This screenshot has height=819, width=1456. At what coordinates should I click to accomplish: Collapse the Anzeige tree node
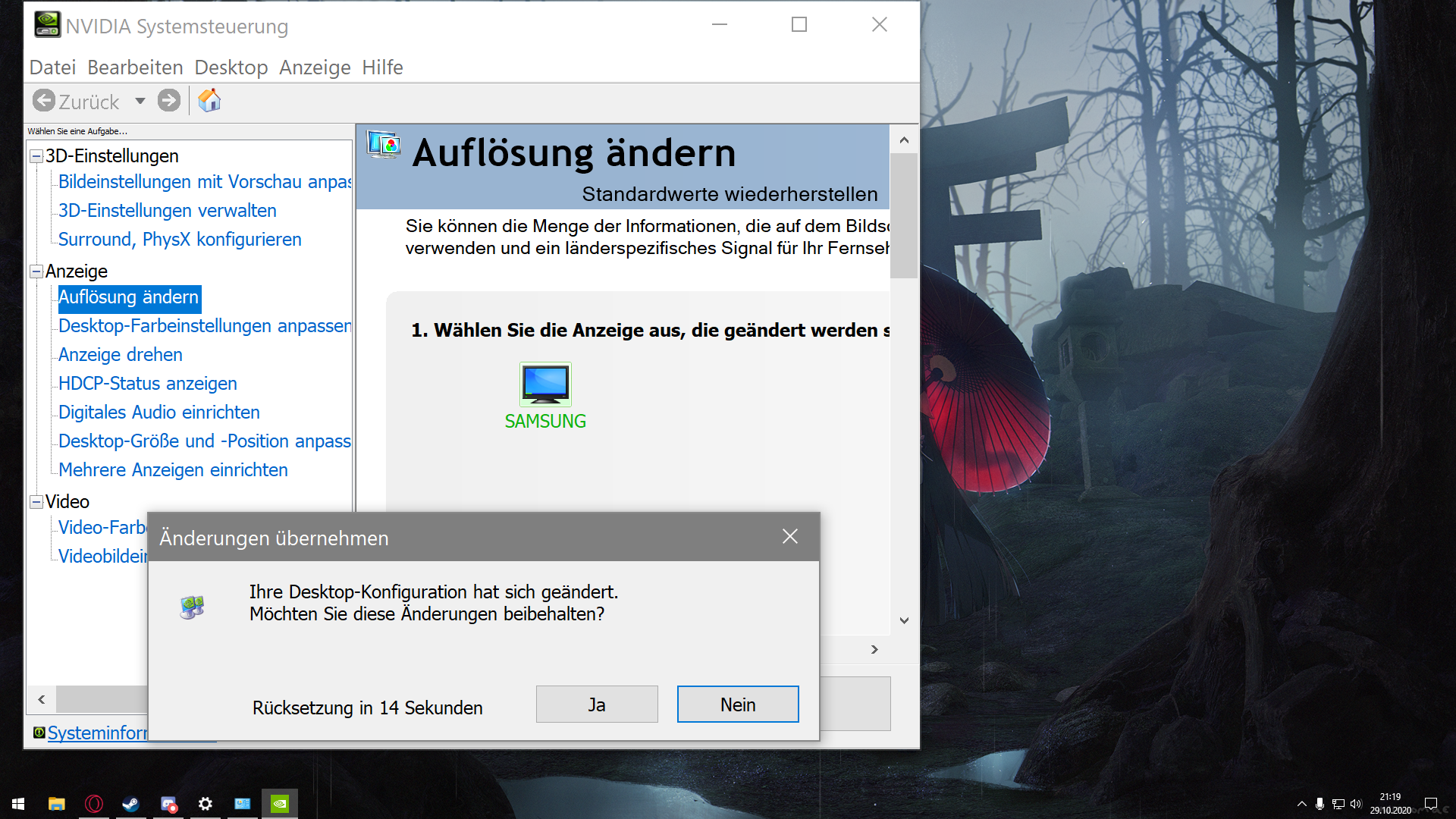pyautogui.click(x=36, y=271)
